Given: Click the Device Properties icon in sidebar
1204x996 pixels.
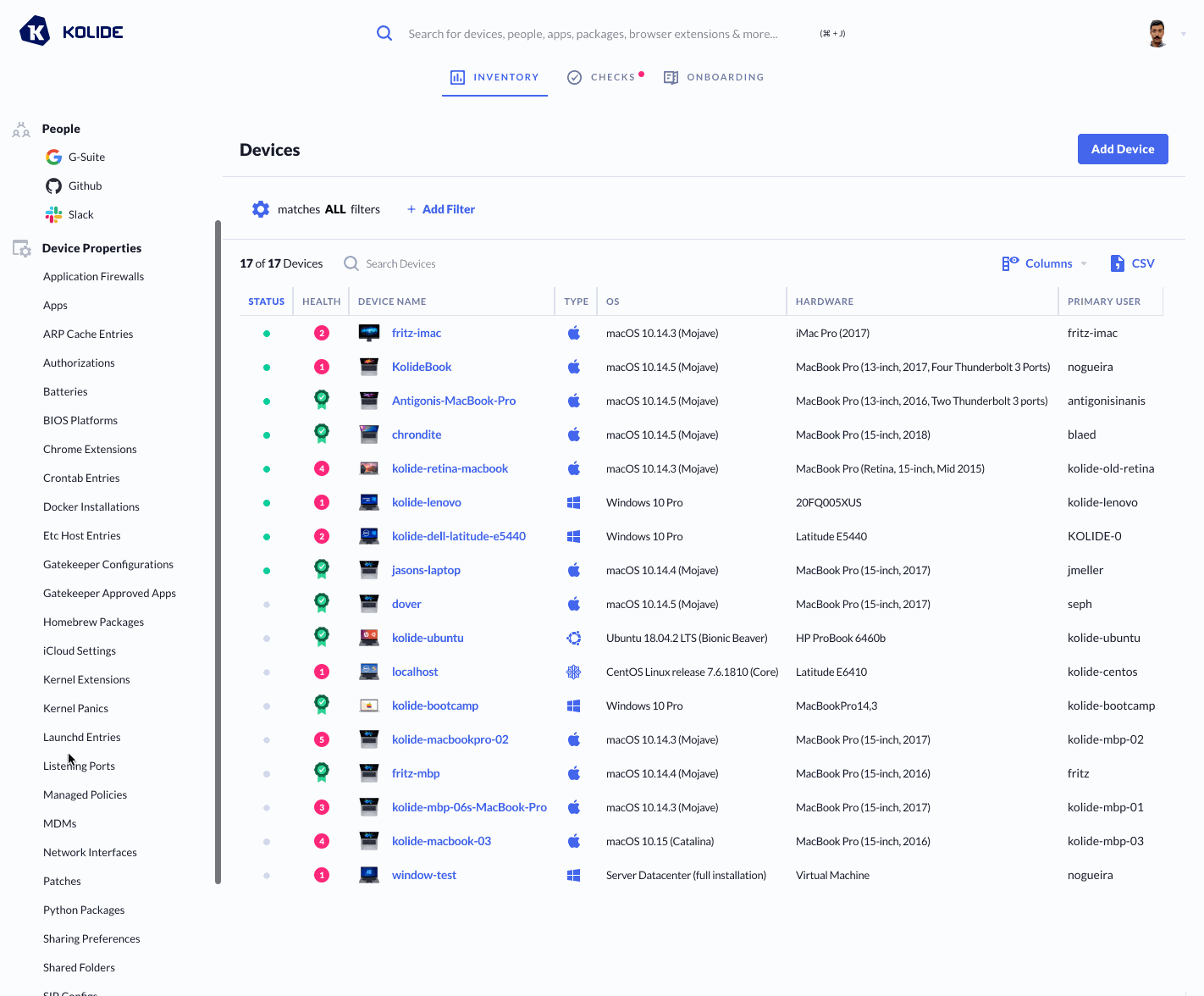Looking at the screenshot, I should (21, 247).
